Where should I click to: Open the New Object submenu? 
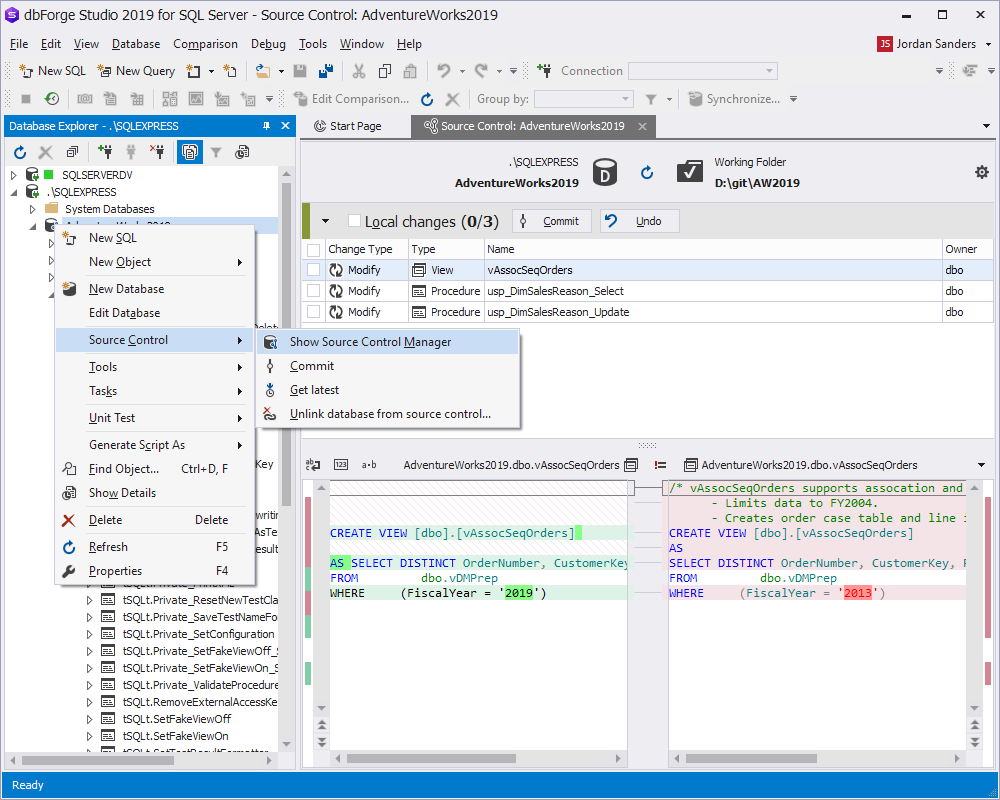(x=155, y=262)
